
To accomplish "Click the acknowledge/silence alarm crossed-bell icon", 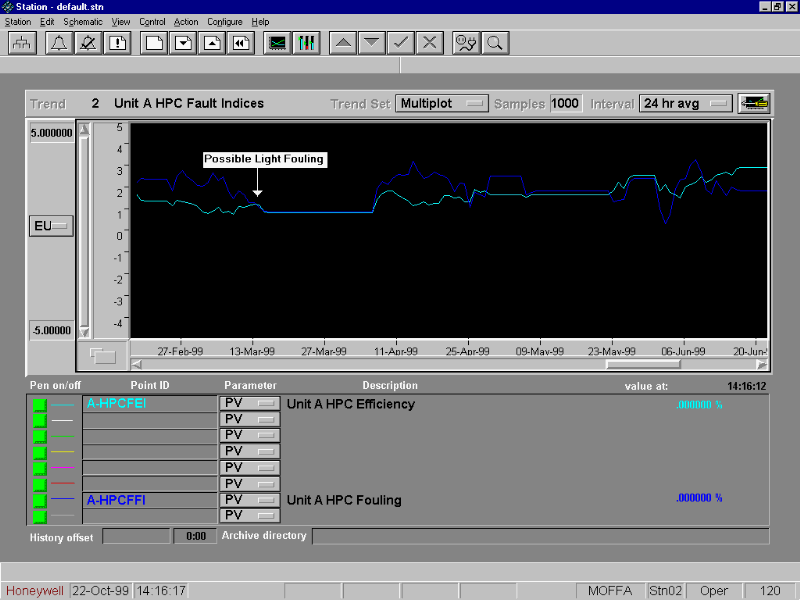I will point(88,43).
